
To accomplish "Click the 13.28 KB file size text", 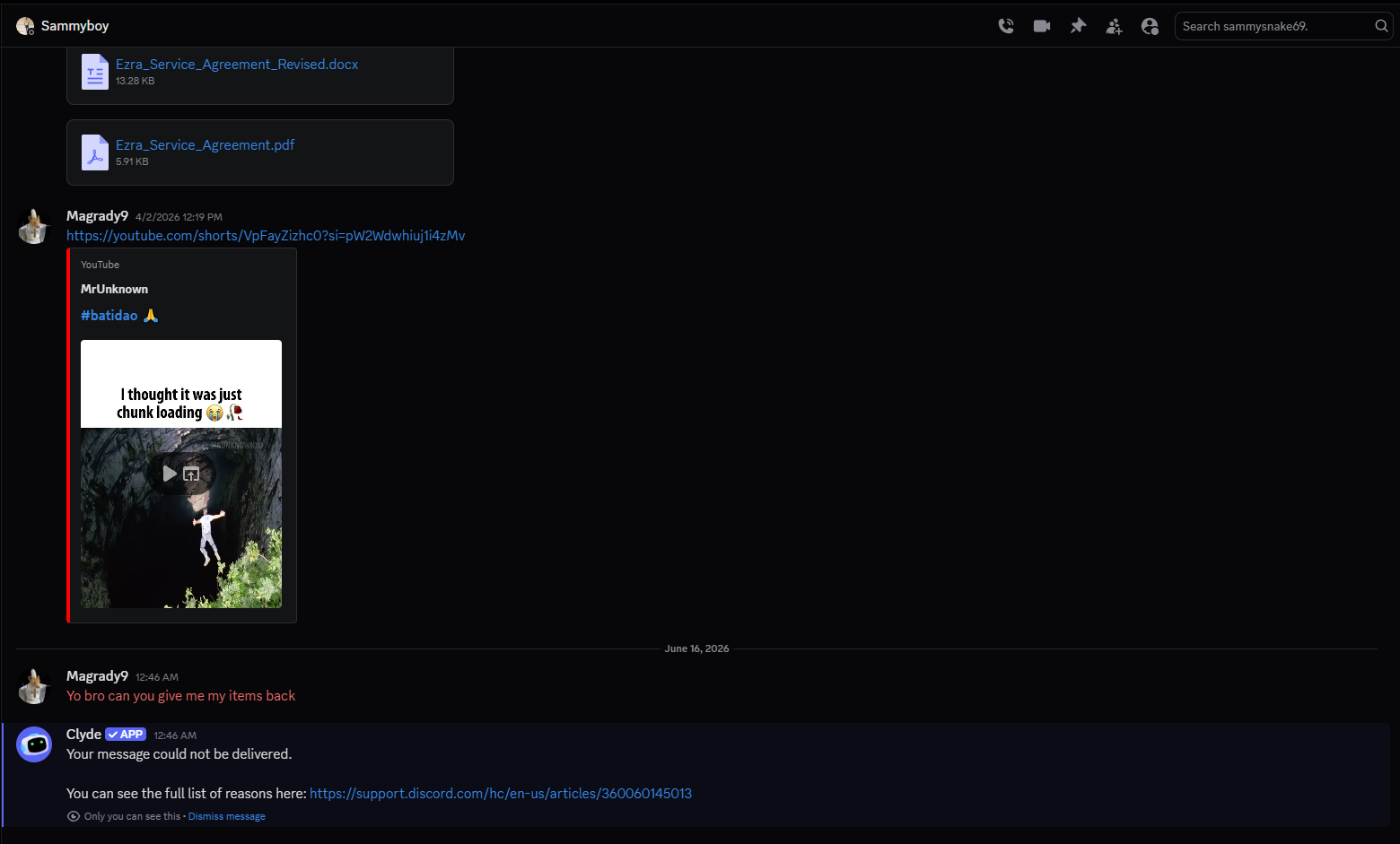I will click(135, 81).
